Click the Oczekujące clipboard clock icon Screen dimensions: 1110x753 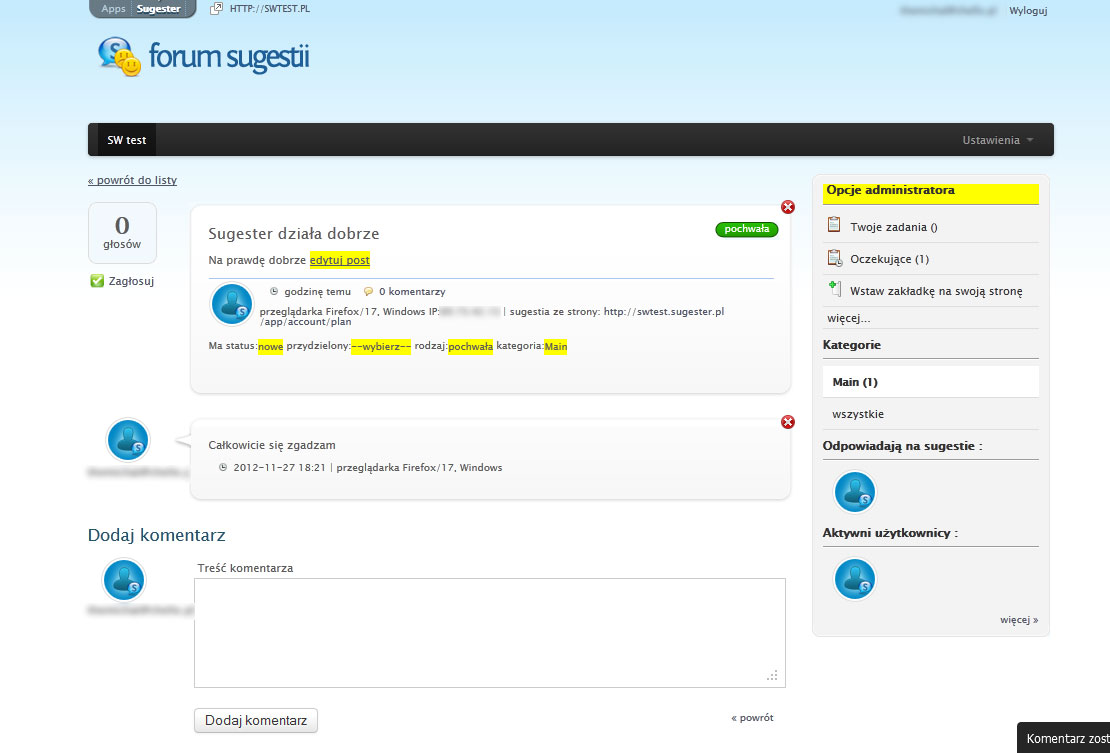point(835,258)
